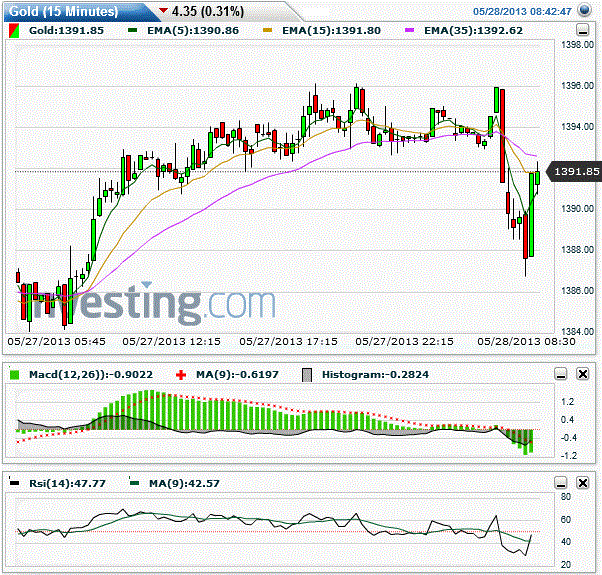Click the green RSI MA(9) legend marker
This screenshot has width=602, height=575.
click(134, 482)
